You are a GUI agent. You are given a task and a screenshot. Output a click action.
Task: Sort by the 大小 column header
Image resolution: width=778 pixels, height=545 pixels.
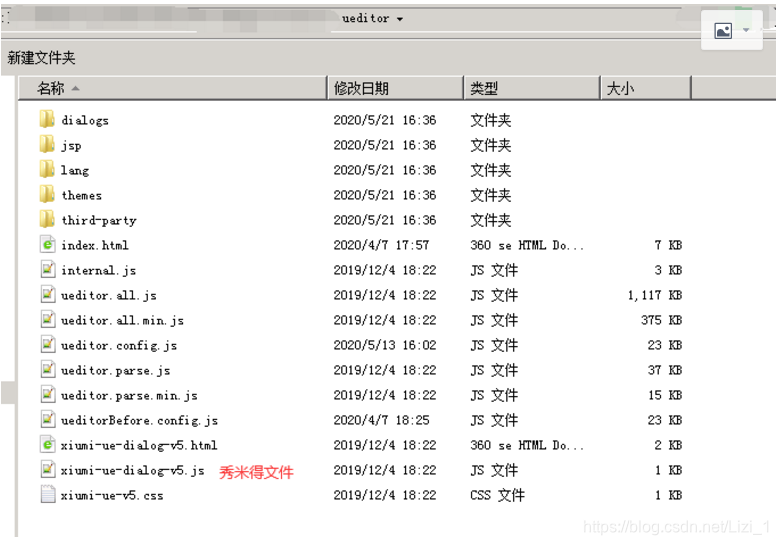646,88
